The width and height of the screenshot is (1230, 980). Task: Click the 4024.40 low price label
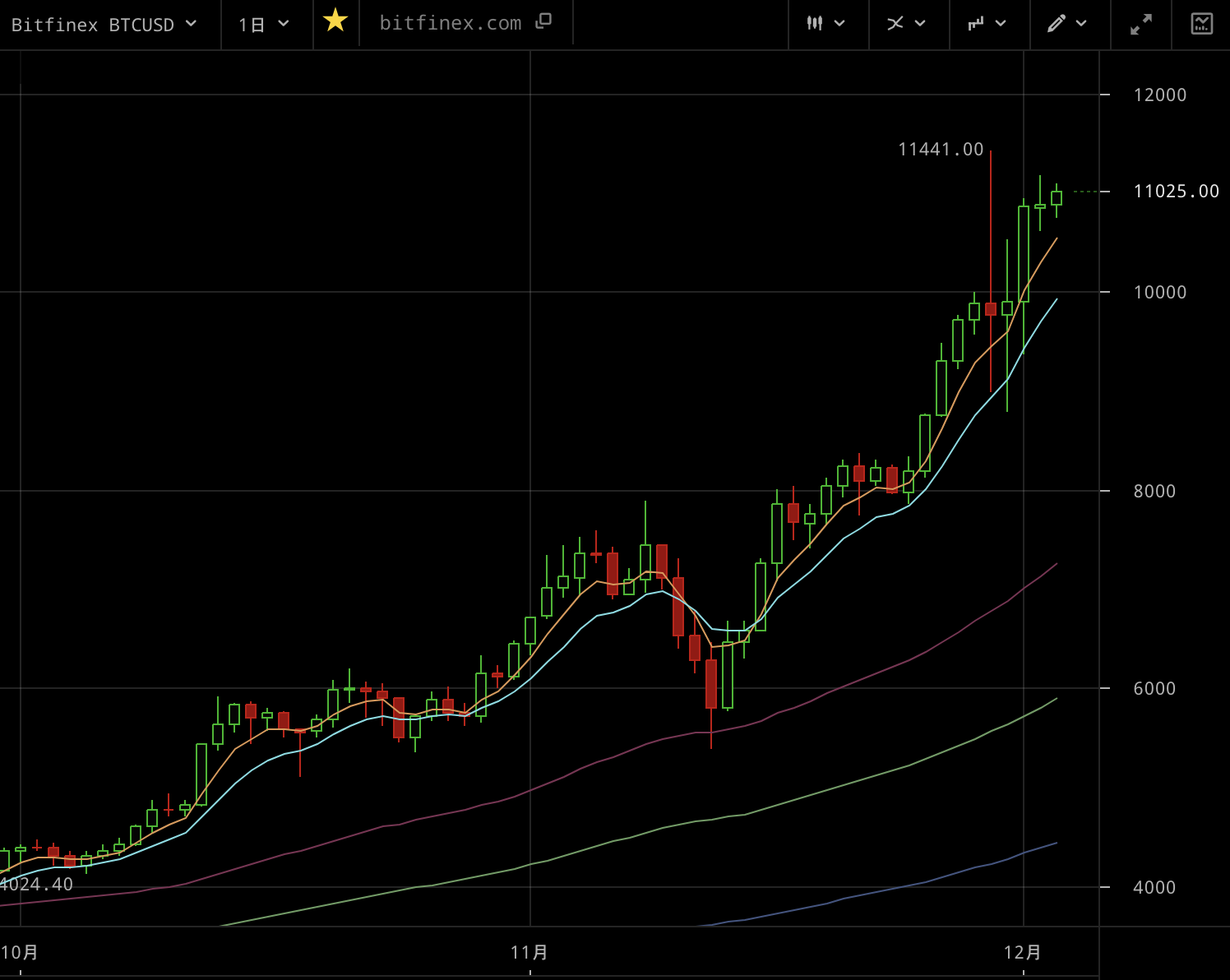tap(37, 885)
